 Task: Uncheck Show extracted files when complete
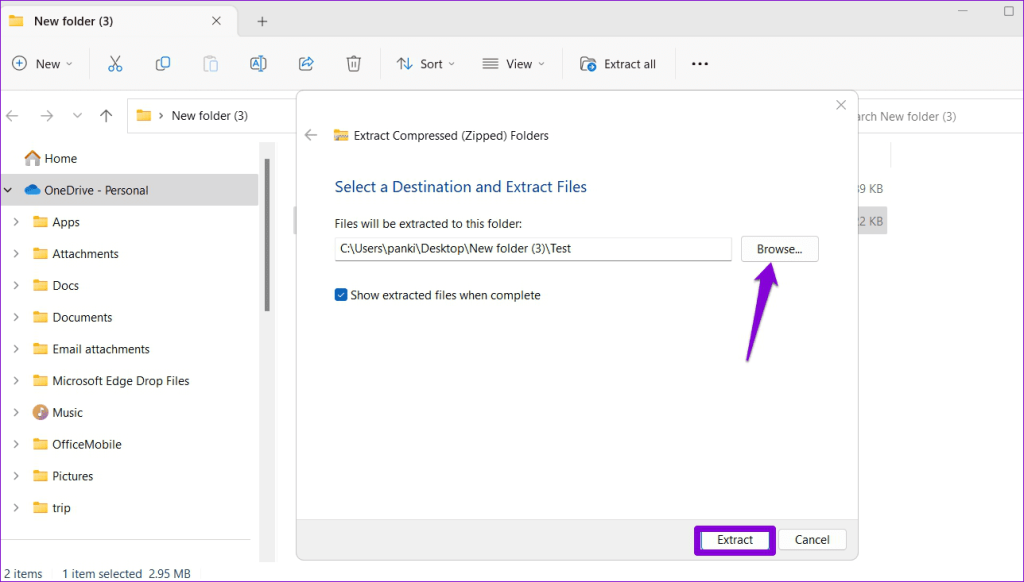coord(341,295)
